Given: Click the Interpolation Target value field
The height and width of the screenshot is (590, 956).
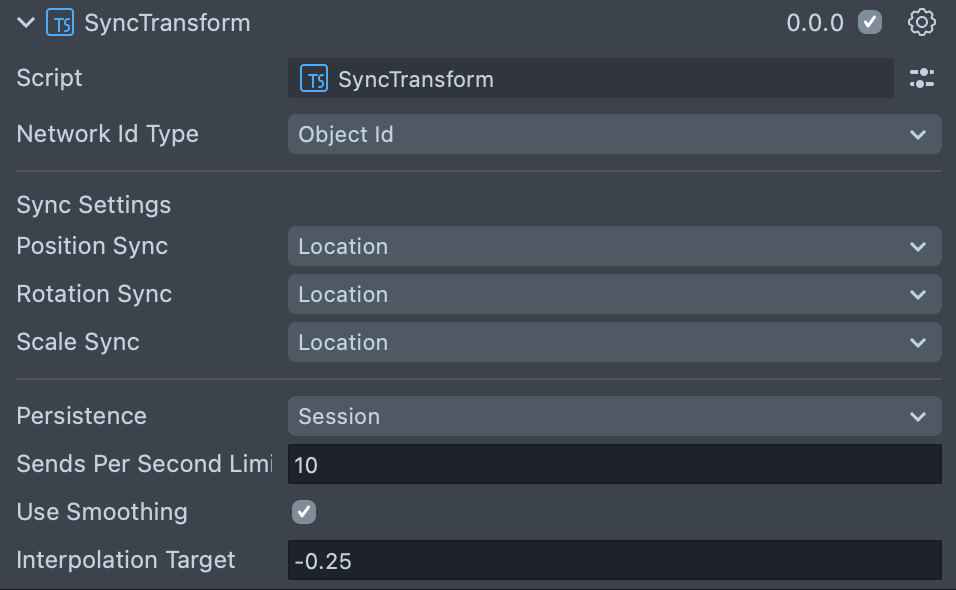Looking at the screenshot, I should point(614,560).
